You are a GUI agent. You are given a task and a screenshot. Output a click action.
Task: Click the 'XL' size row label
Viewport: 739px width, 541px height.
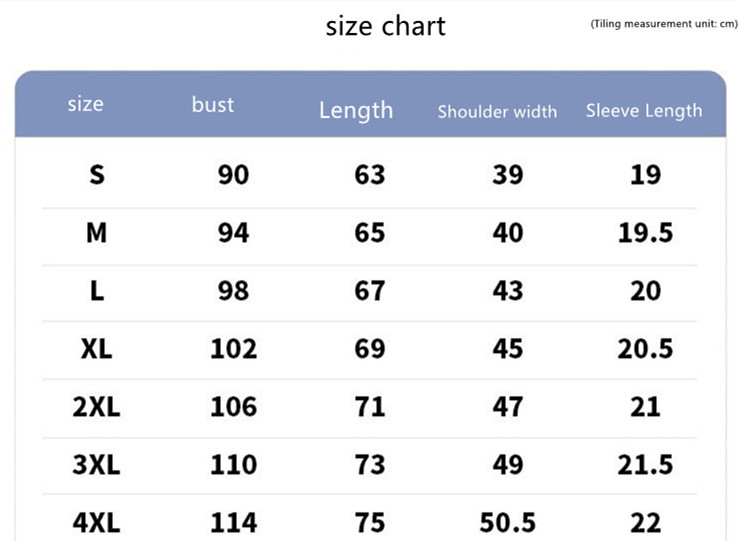(96, 349)
